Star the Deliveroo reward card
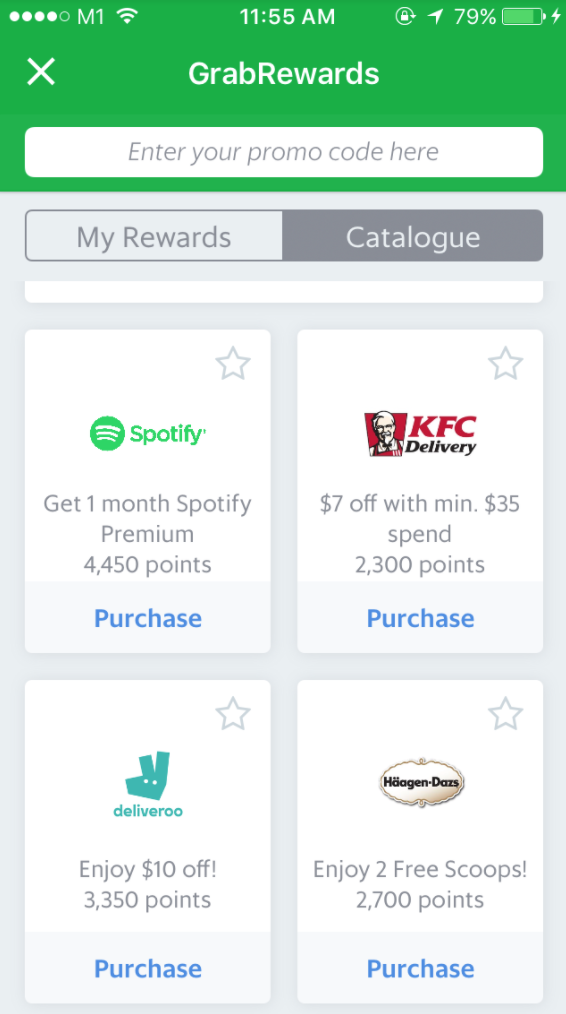The height and width of the screenshot is (1014, 566). coord(232,714)
